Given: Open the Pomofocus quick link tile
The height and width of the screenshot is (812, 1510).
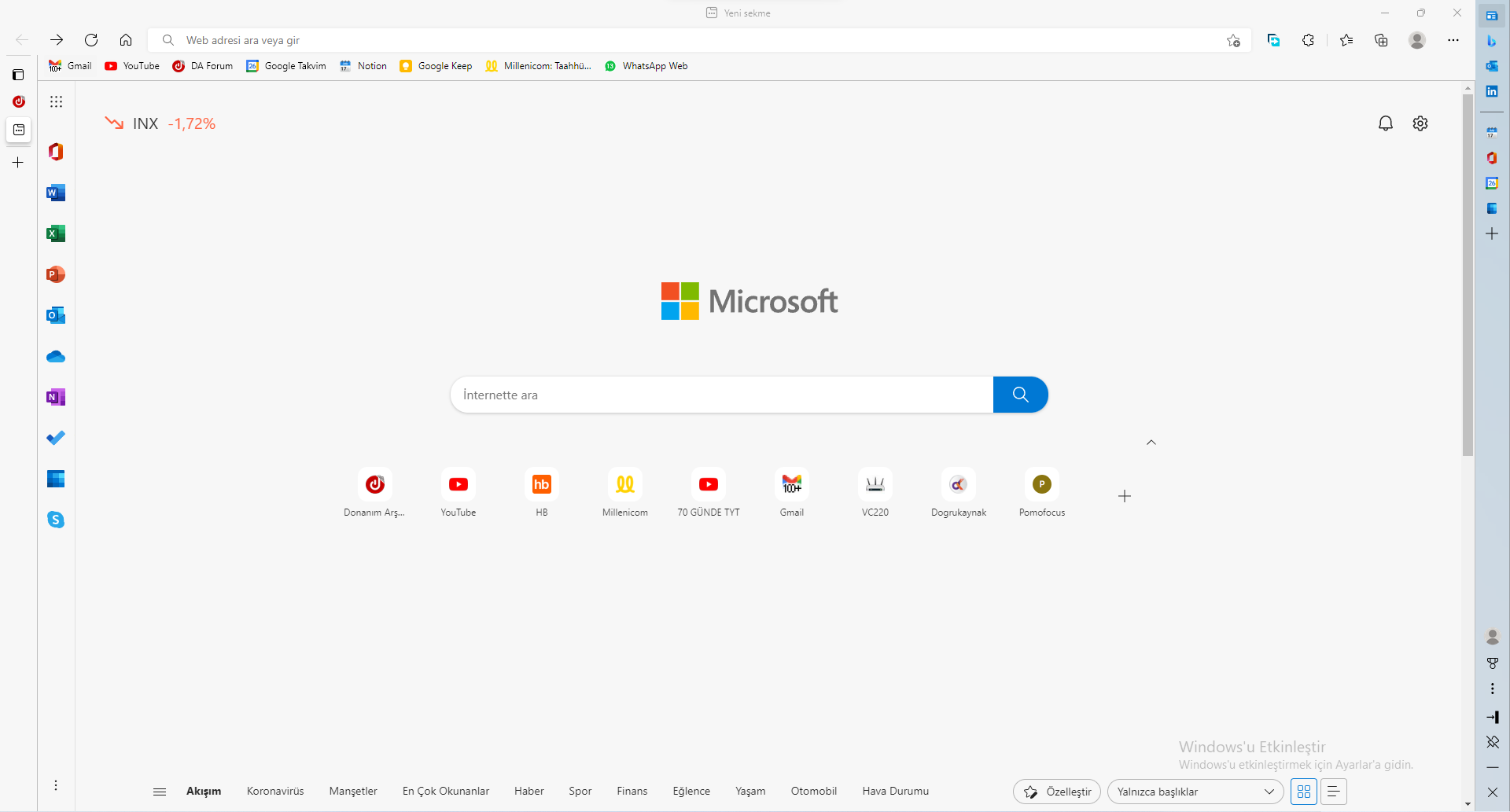Looking at the screenshot, I should [x=1042, y=494].
